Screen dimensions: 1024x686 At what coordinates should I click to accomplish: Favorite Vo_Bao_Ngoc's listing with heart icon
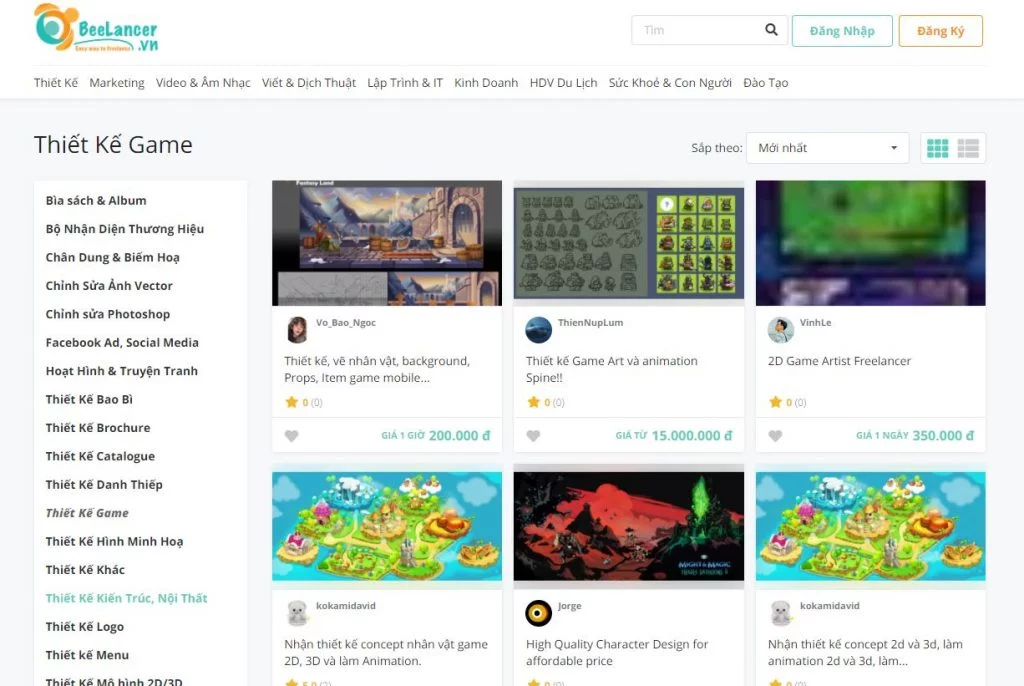pos(291,436)
